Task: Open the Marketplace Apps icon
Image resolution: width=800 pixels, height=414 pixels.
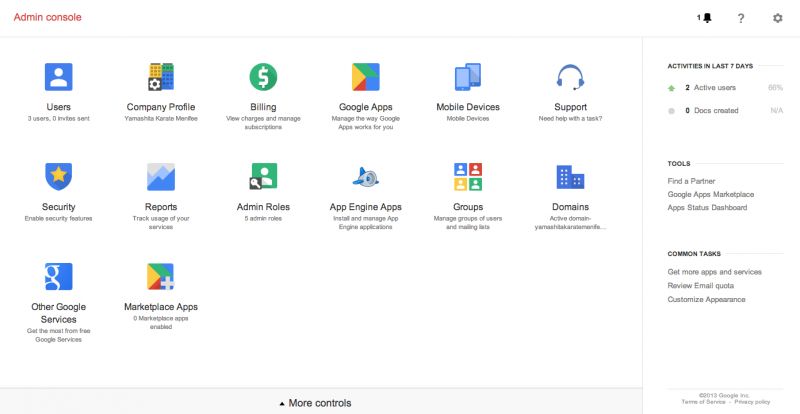Action: click(161, 276)
